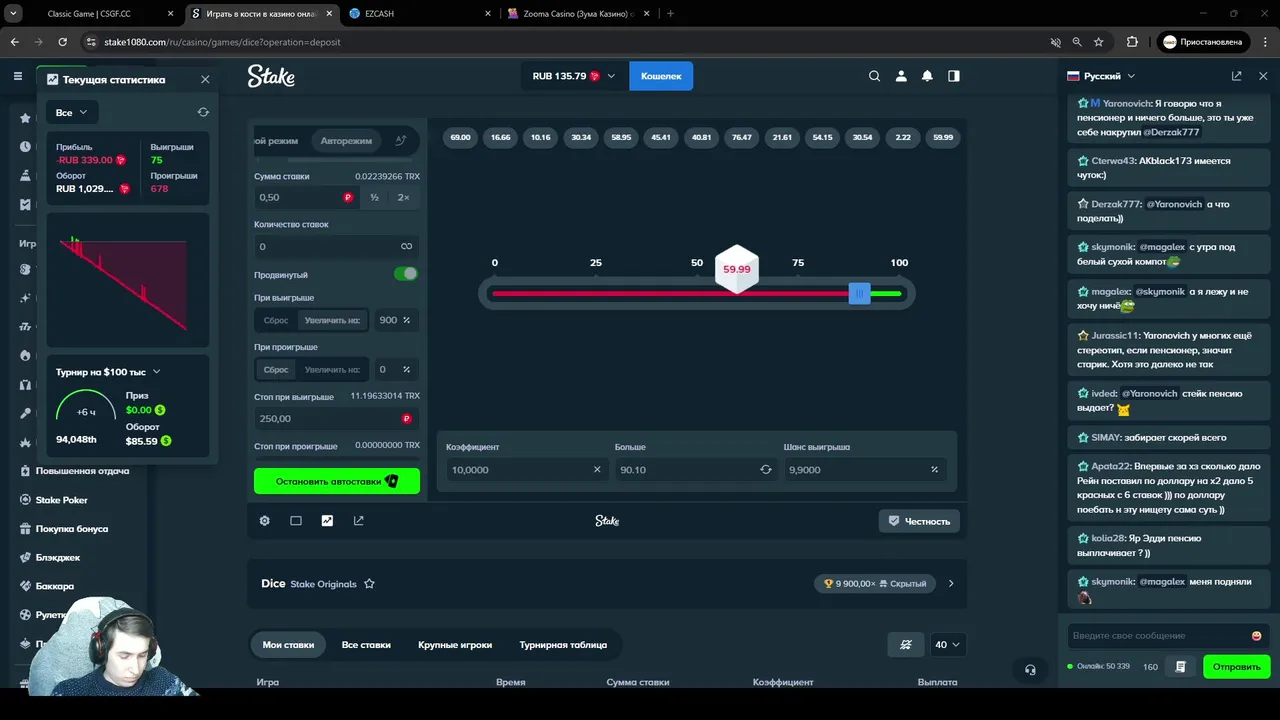Switch to the Classic Game CSGF.CC tab
The image size is (1280, 720).
coord(95,14)
